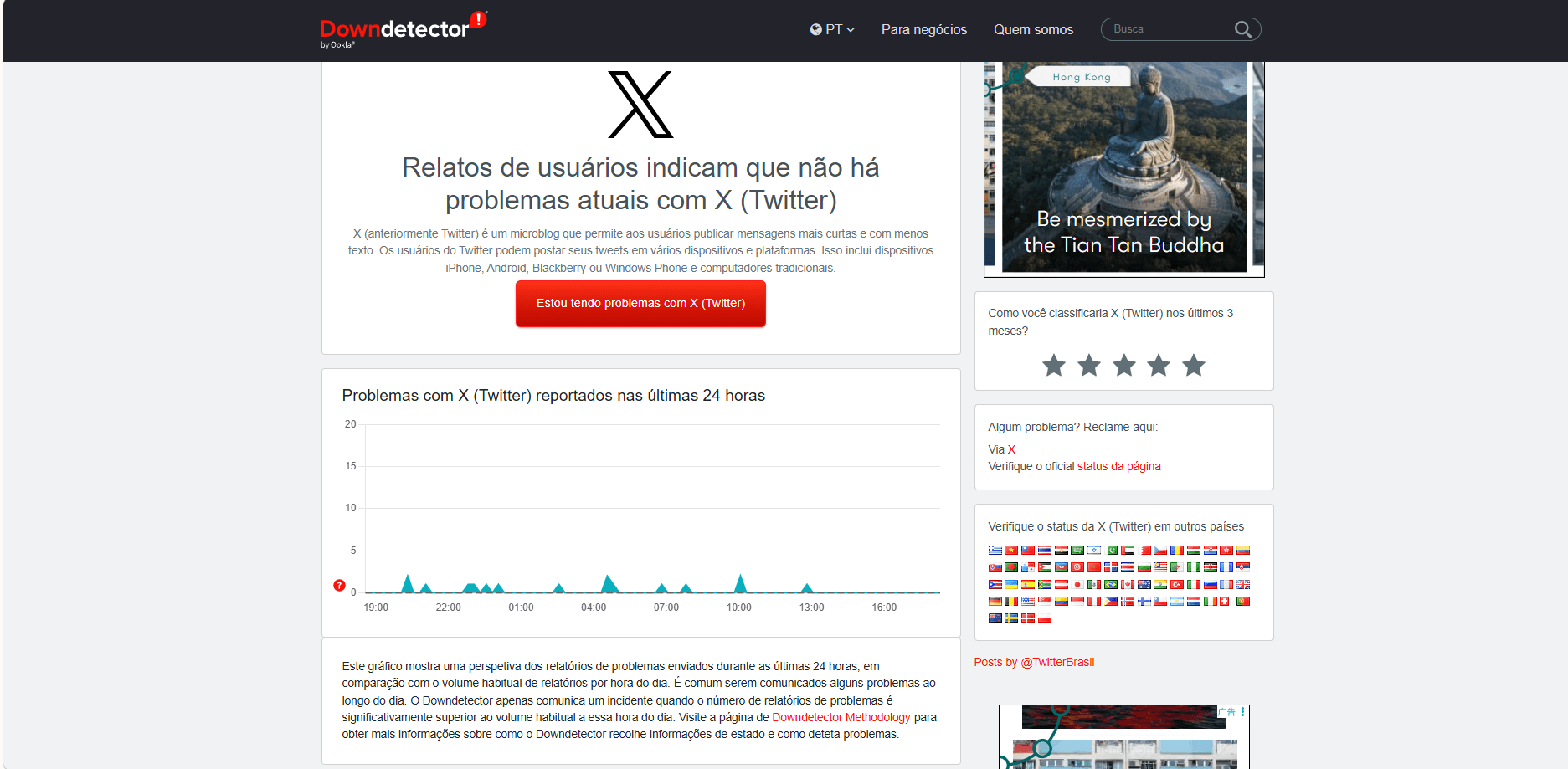Select the Taiwan flag
The width and height of the screenshot is (1568, 769).
point(1028,551)
